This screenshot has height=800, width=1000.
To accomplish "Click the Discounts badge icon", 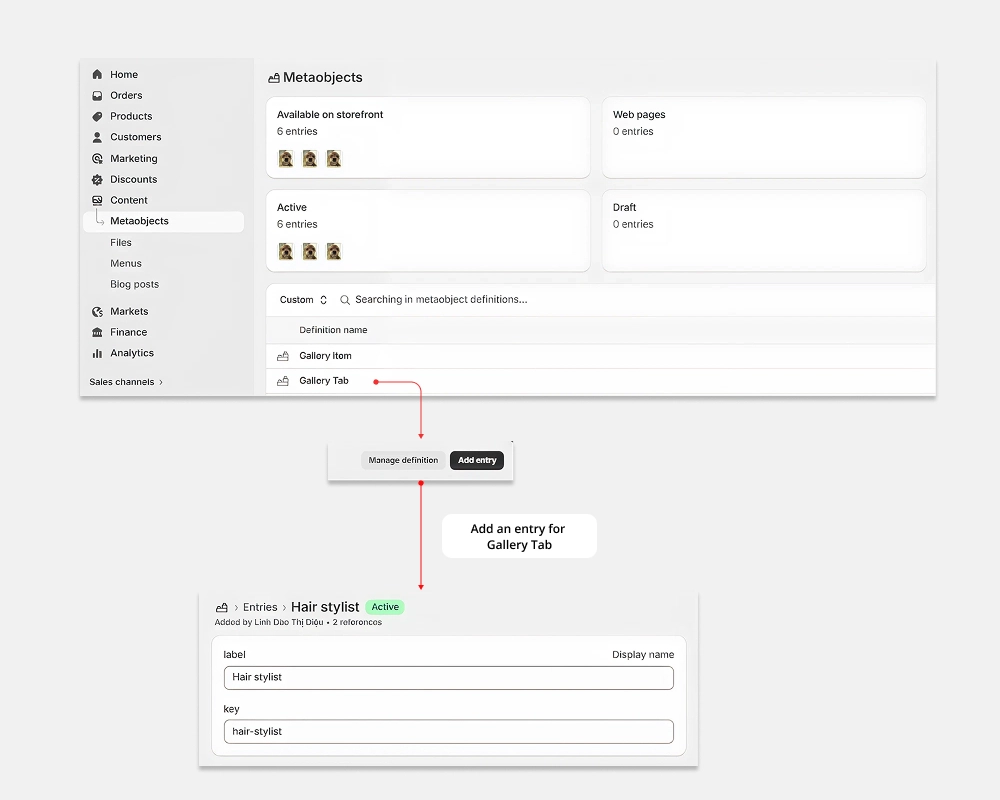I will tap(97, 179).
